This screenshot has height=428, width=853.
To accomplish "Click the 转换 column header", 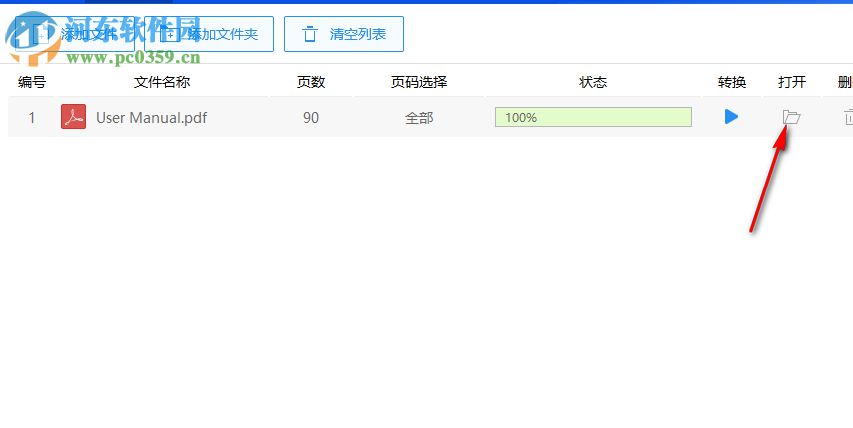I will (732, 82).
